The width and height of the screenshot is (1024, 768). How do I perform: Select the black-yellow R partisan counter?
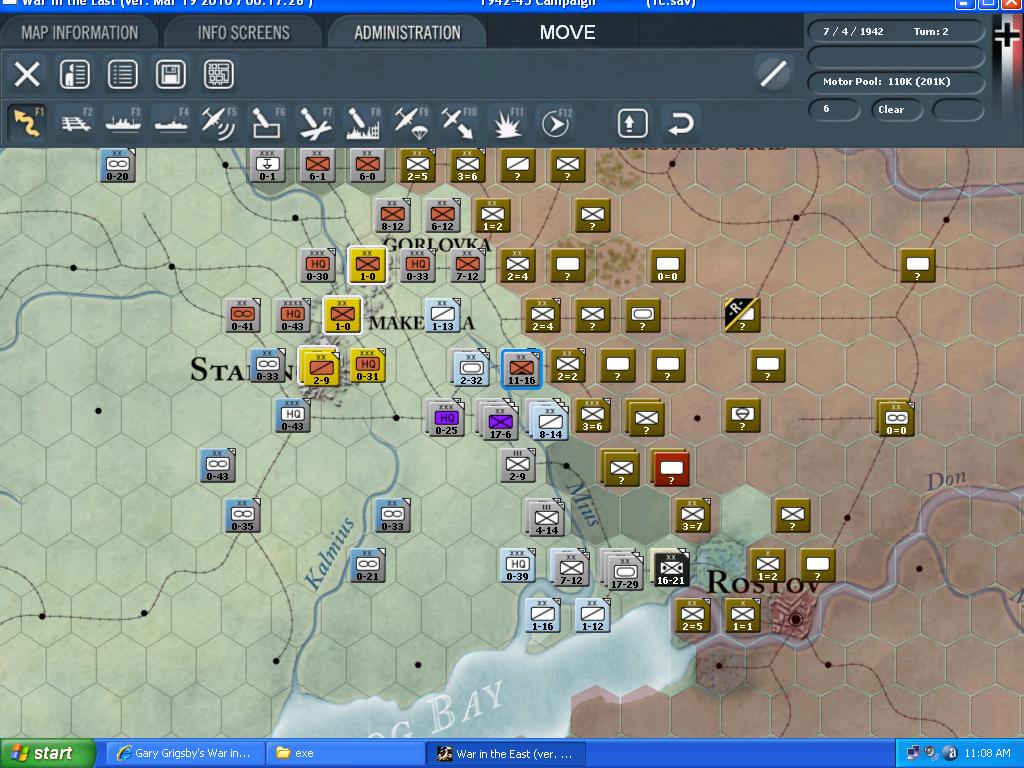(x=742, y=314)
